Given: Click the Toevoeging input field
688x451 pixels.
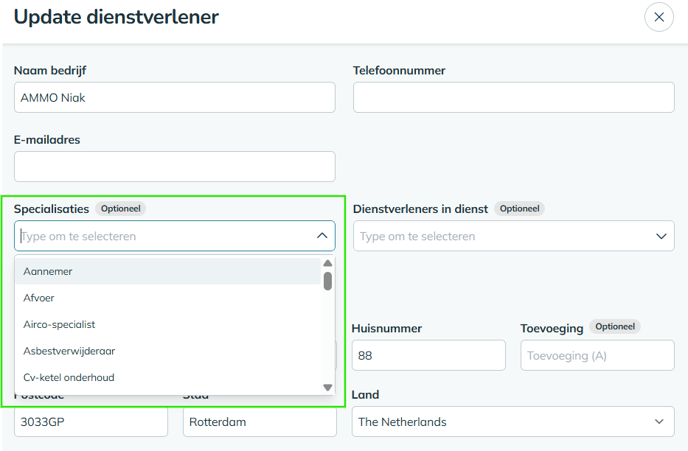Looking at the screenshot, I should [597, 355].
